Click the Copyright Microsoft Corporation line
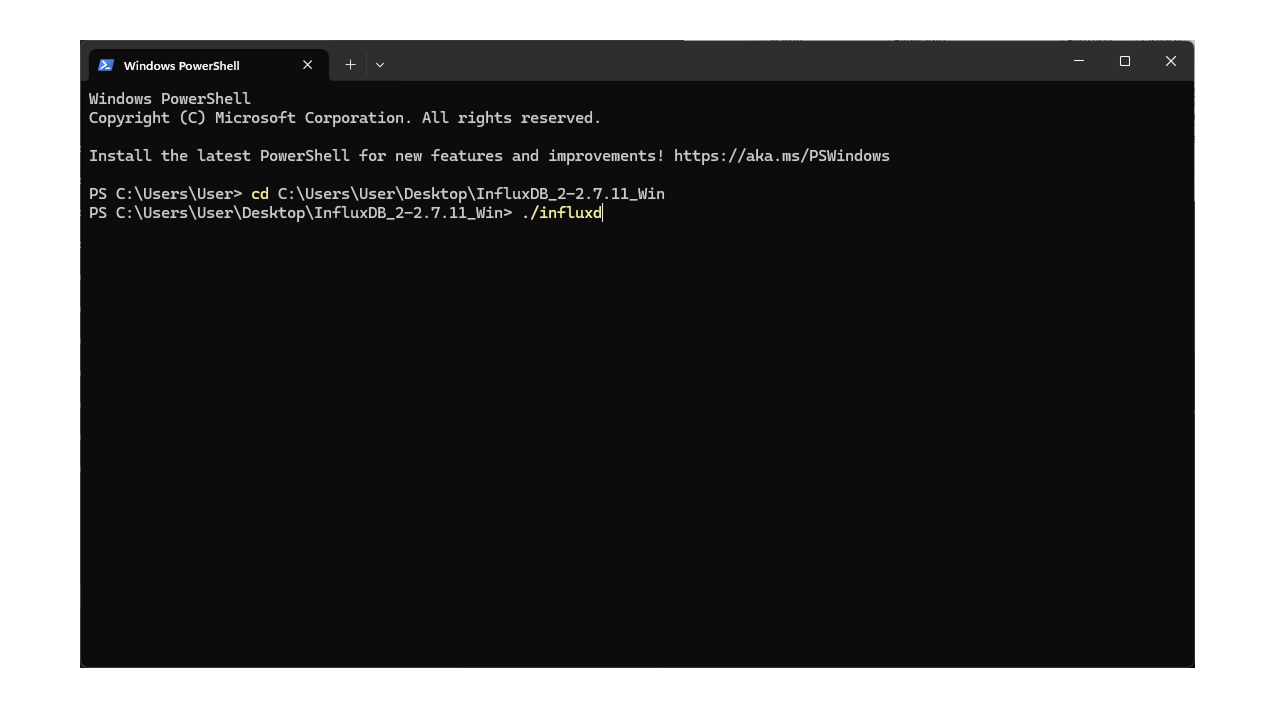 click(x=345, y=118)
